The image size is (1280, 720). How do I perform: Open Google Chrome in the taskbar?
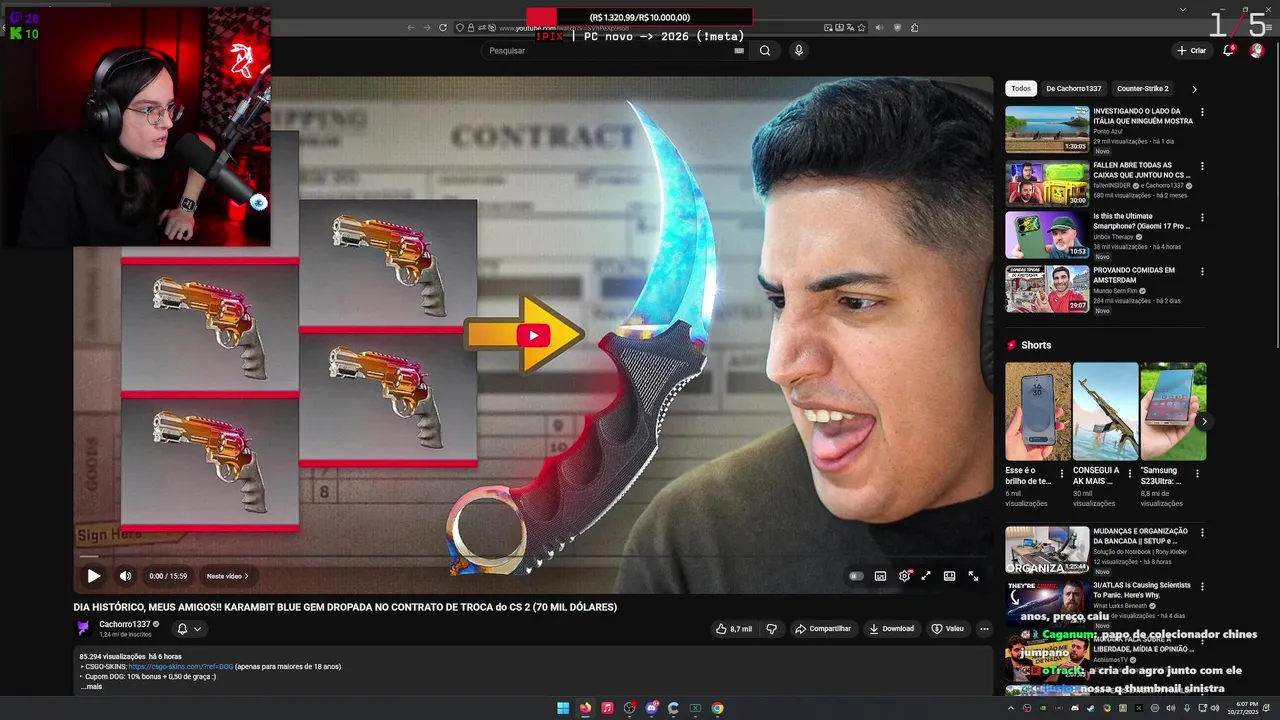pyautogui.click(x=717, y=708)
